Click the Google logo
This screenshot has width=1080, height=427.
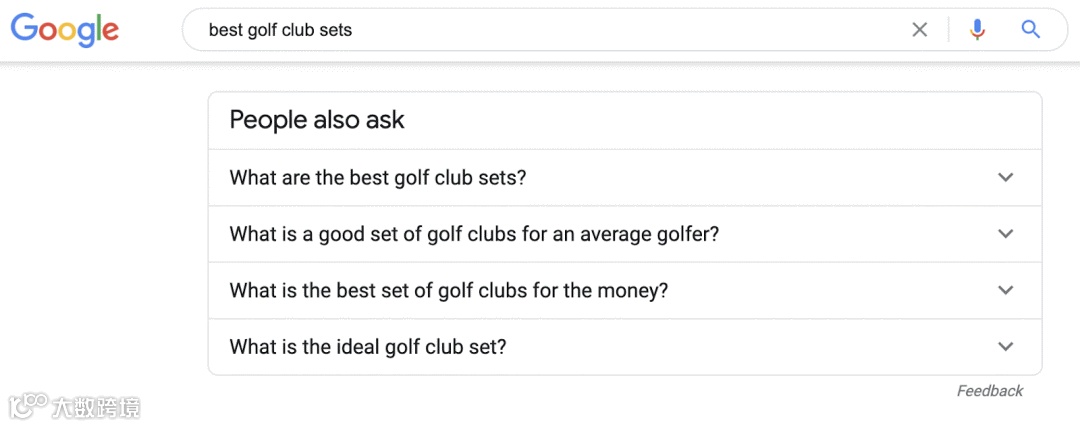65,29
